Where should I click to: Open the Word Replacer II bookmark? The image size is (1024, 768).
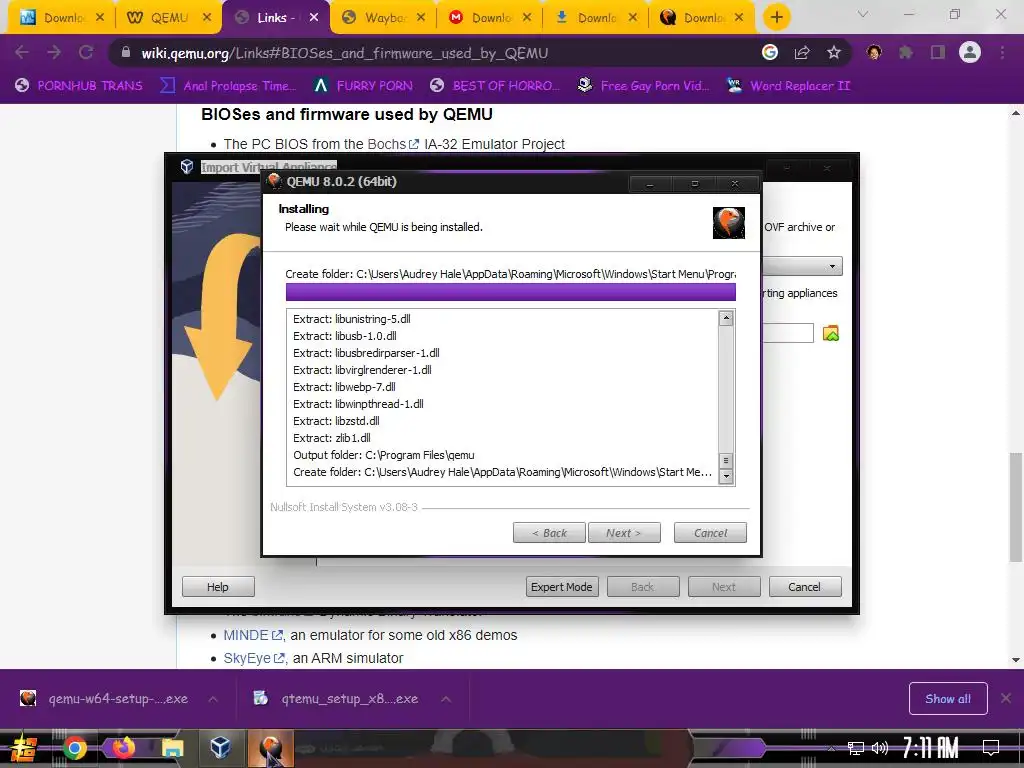pos(789,86)
